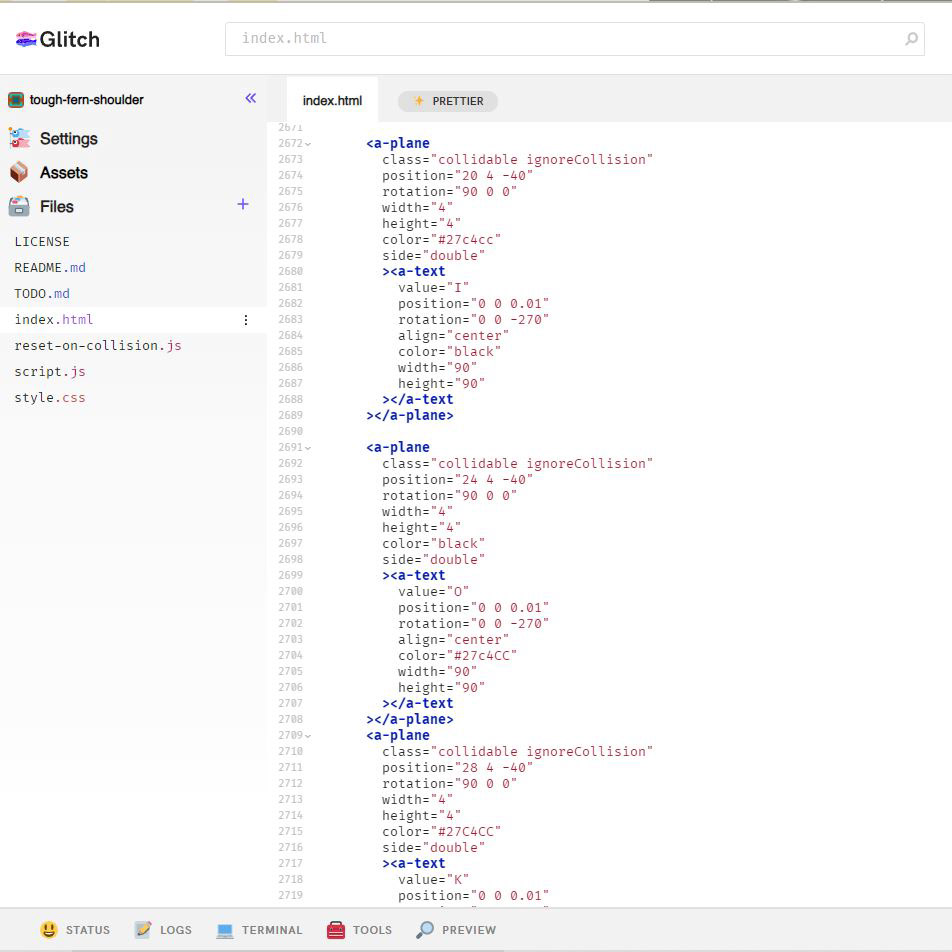Click the Settings carp streamer icon
This screenshot has height=952, width=952.
19,138
